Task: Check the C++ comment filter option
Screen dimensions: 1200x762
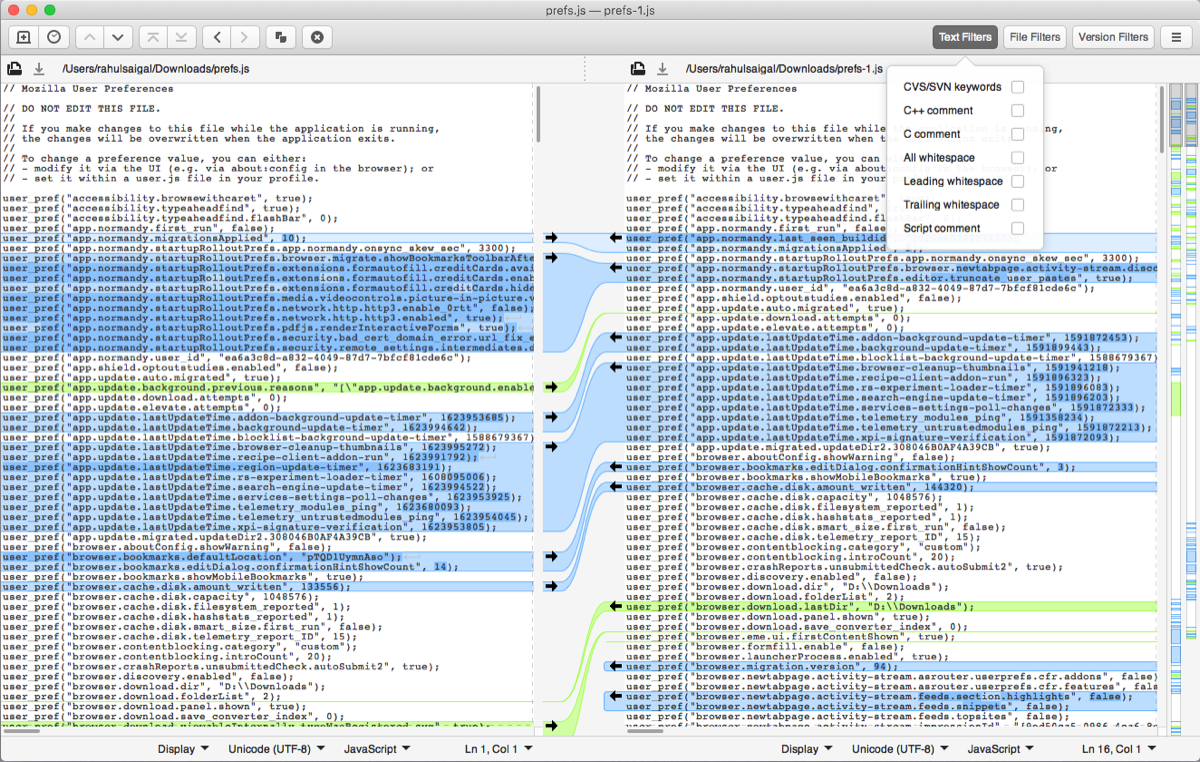Action: pyautogui.click(x=1017, y=110)
